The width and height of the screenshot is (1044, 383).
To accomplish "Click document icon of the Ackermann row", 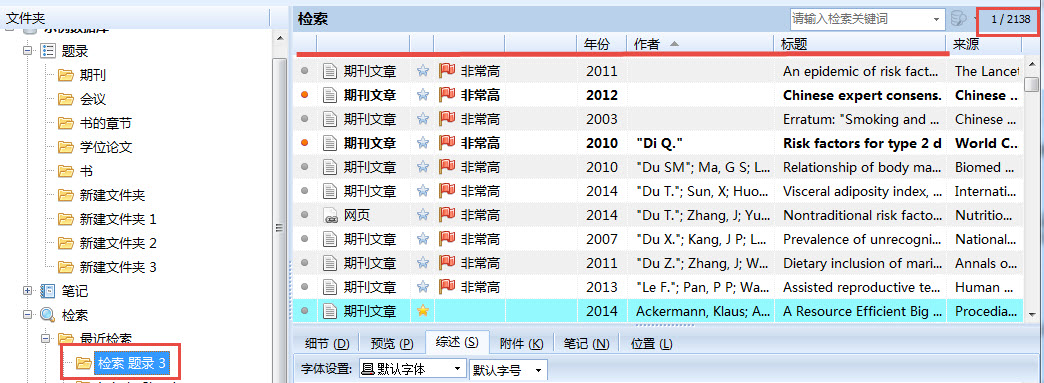I will point(330,311).
